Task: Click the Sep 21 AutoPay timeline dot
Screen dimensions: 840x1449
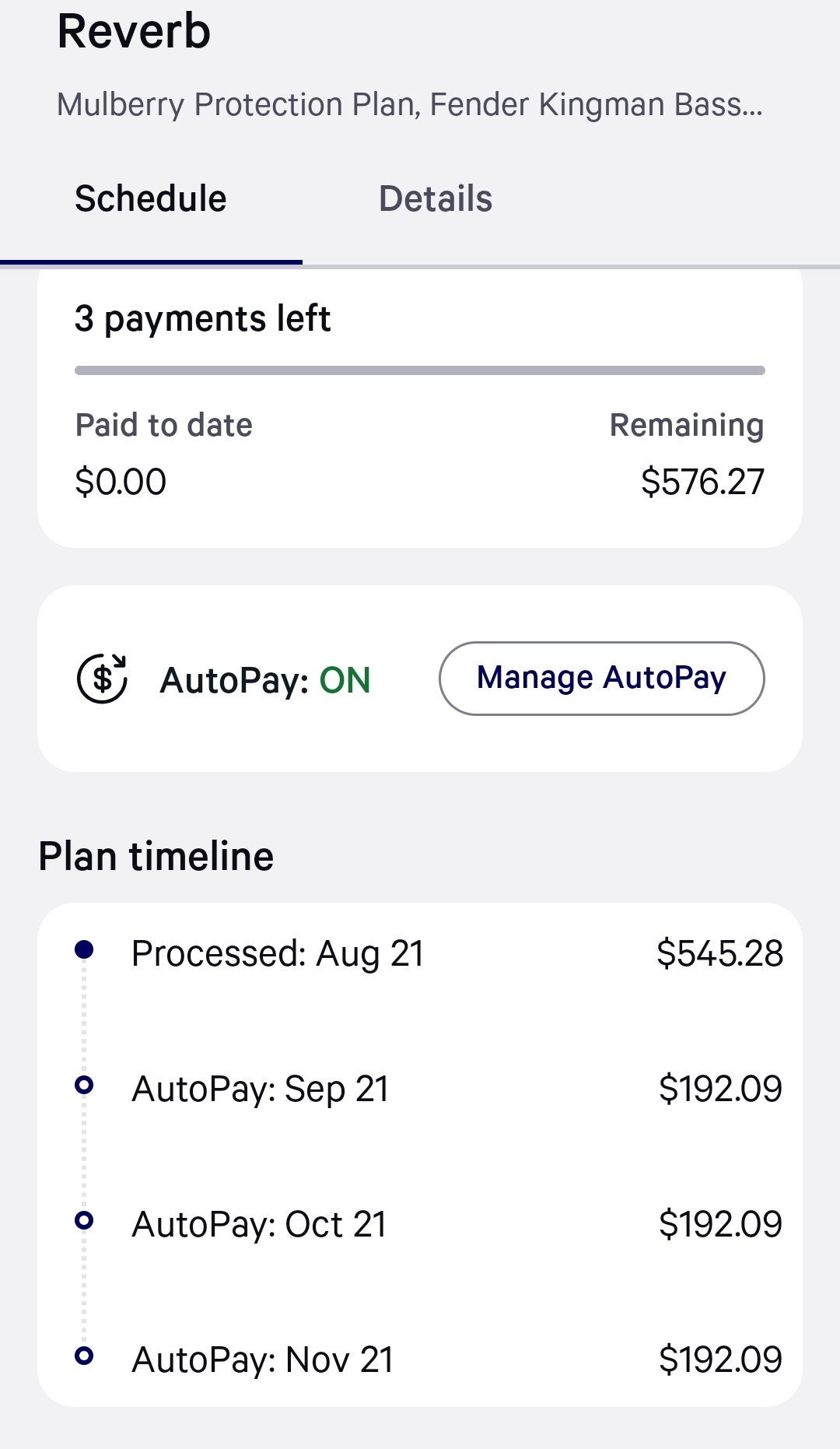Action: (84, 1085)
